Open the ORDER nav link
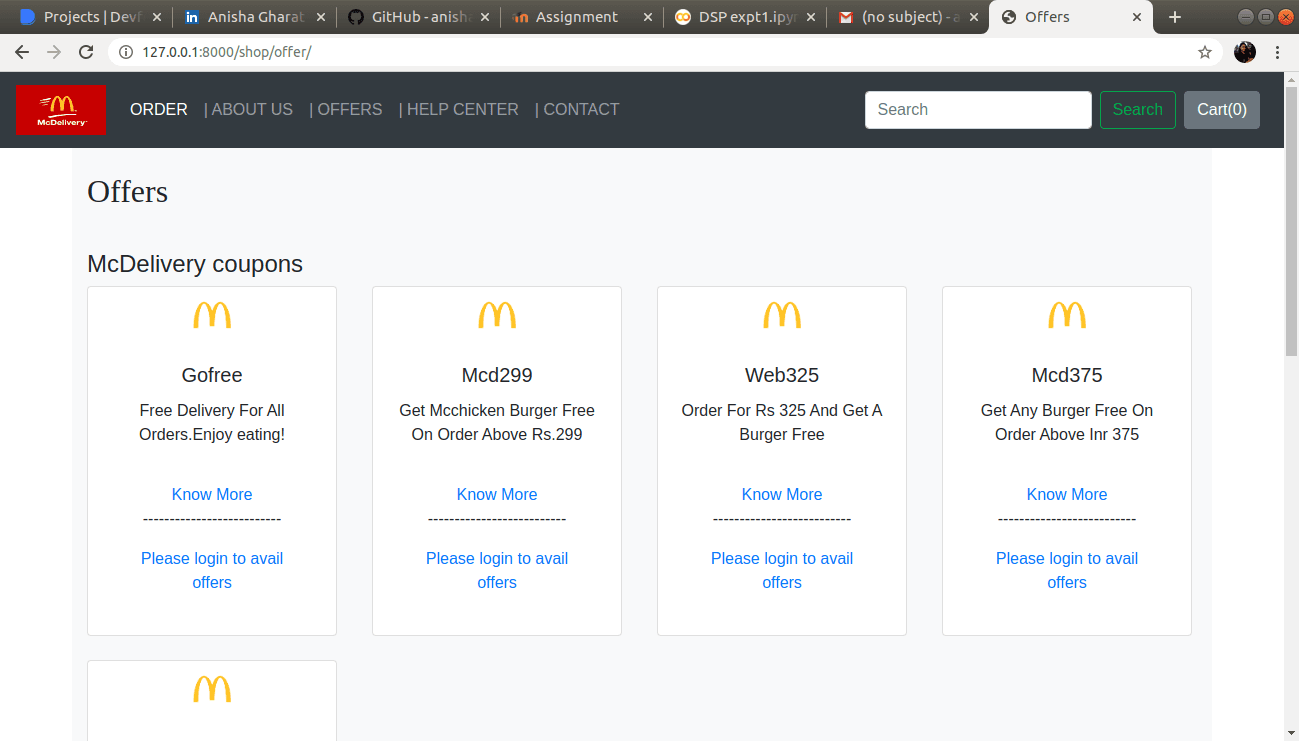This screenshot has width=1299, height=741. click(x=159, y=110)
